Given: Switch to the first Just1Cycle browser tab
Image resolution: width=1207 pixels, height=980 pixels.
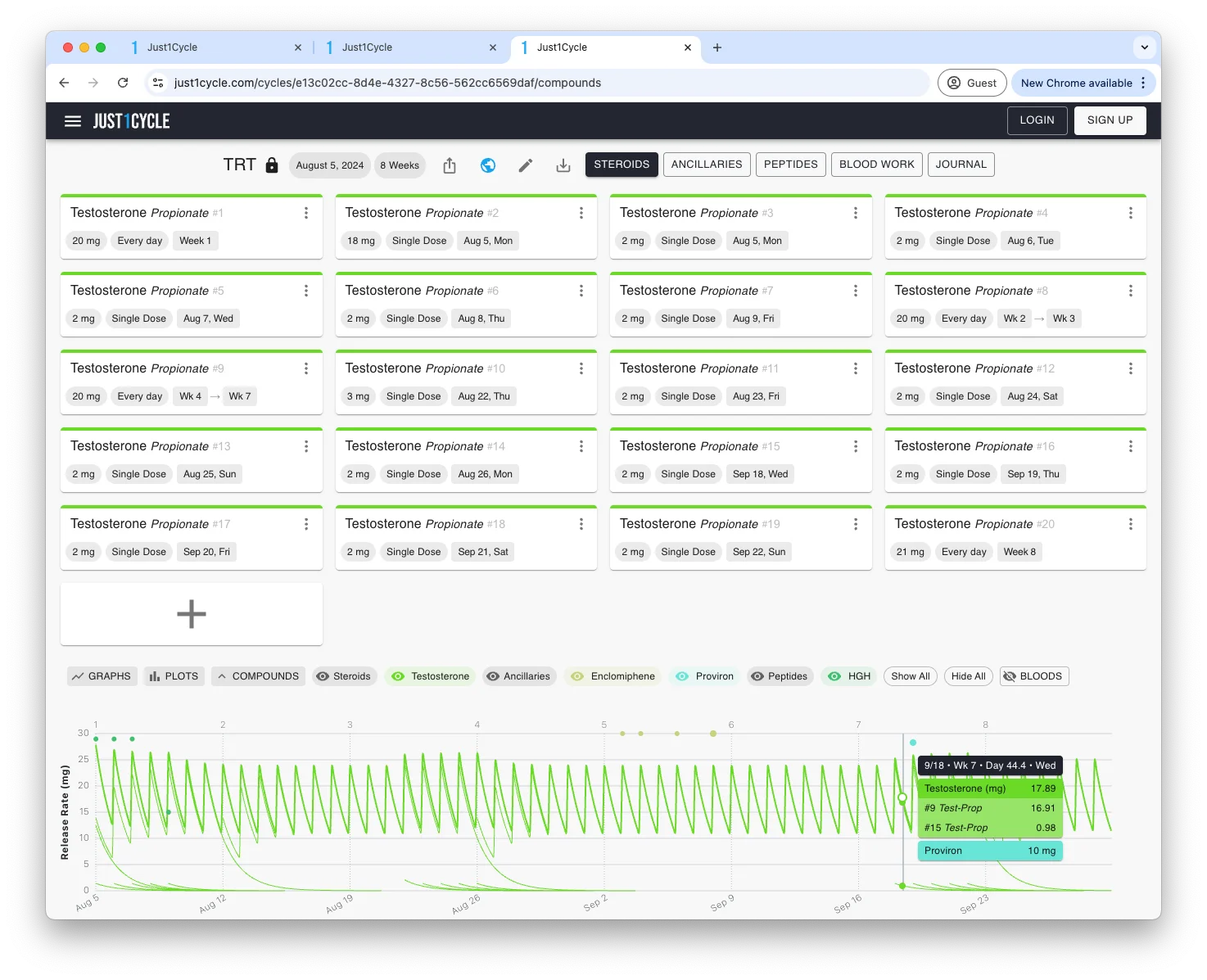Looking at the screenshot, I should click(x=215, y=47).
